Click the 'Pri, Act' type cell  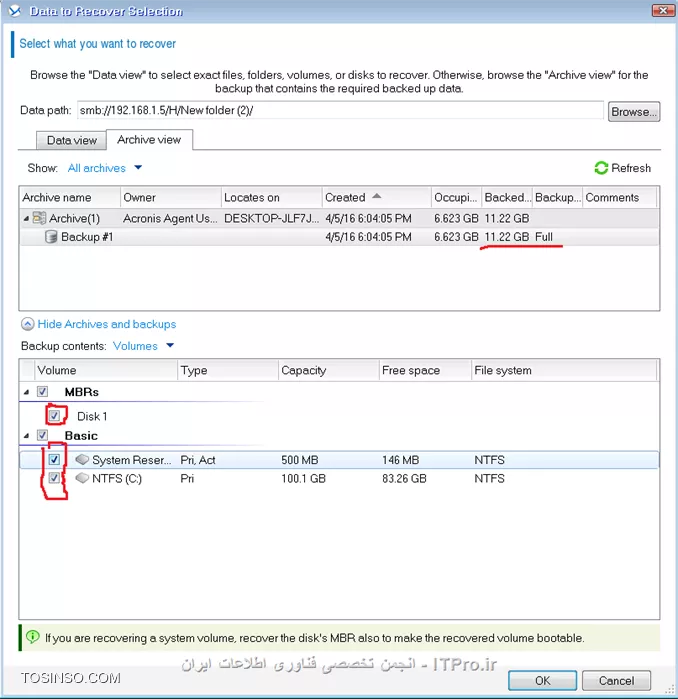197,460
